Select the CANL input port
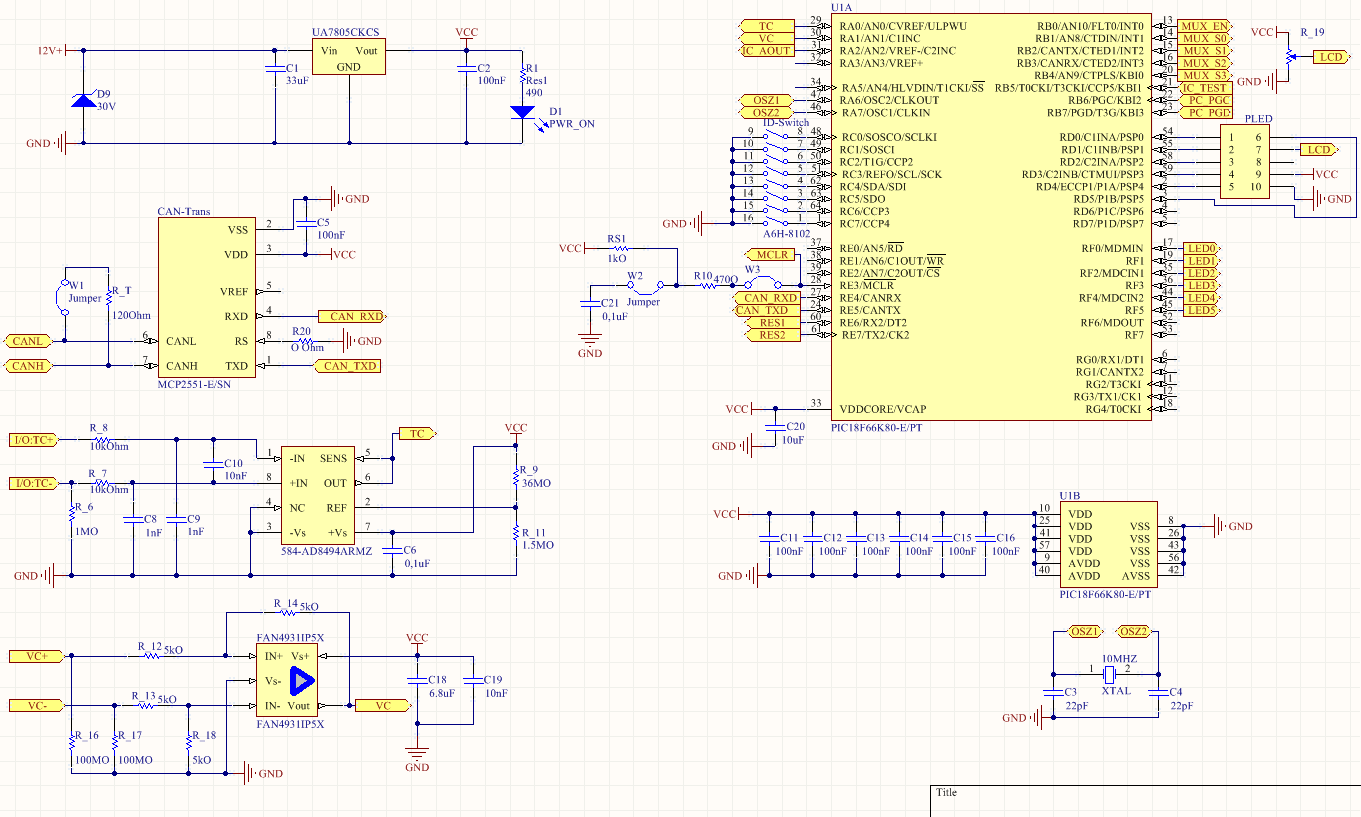The width and height of the screenshot is (1361, 817). coord(27,341)
